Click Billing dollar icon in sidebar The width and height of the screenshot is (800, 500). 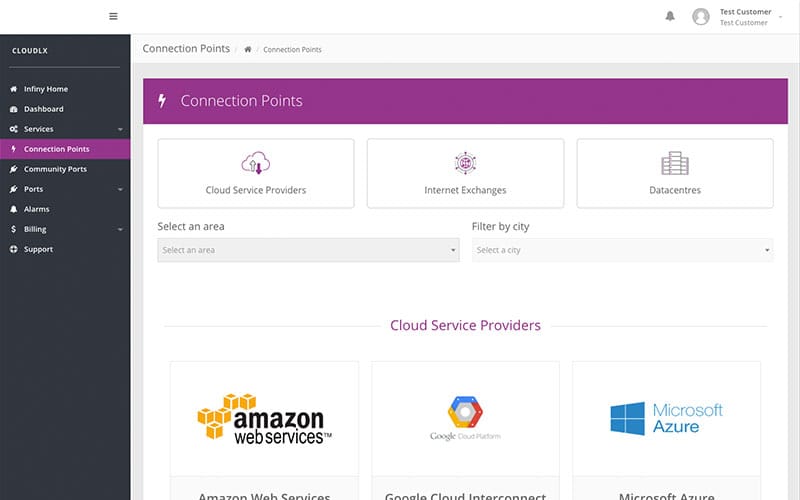point(14,229)
